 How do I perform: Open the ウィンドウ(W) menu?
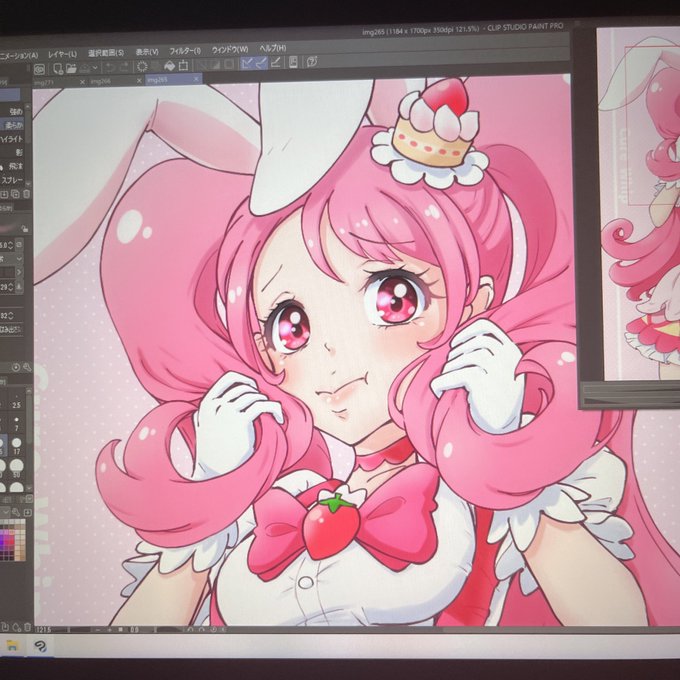tap(230, 49)
